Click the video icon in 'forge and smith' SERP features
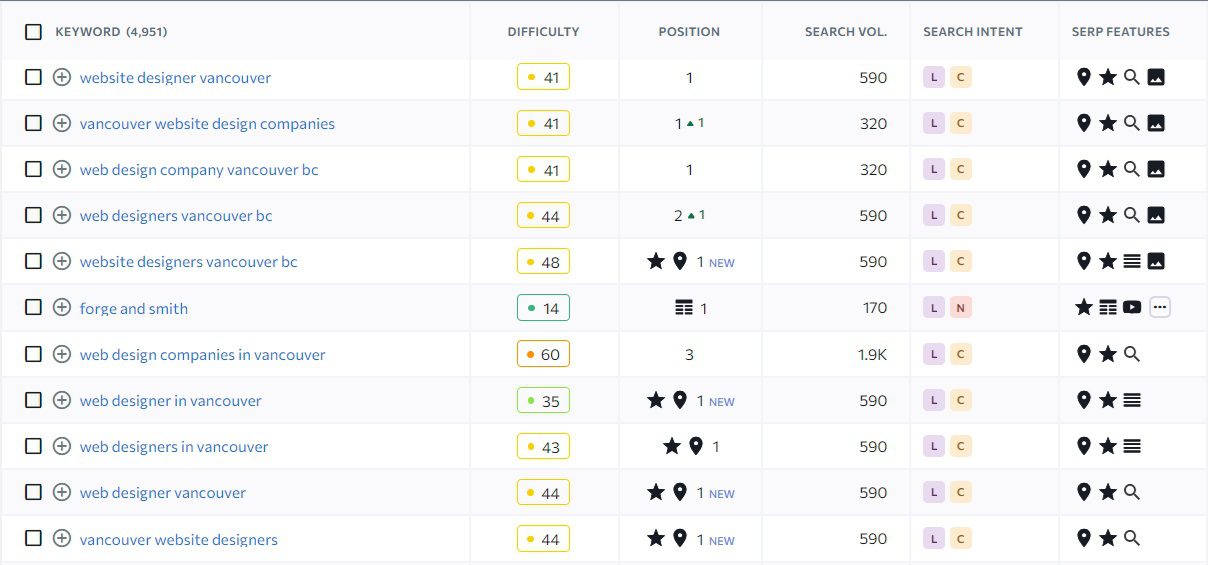The image size is (1208, 565). (1132, 308)
